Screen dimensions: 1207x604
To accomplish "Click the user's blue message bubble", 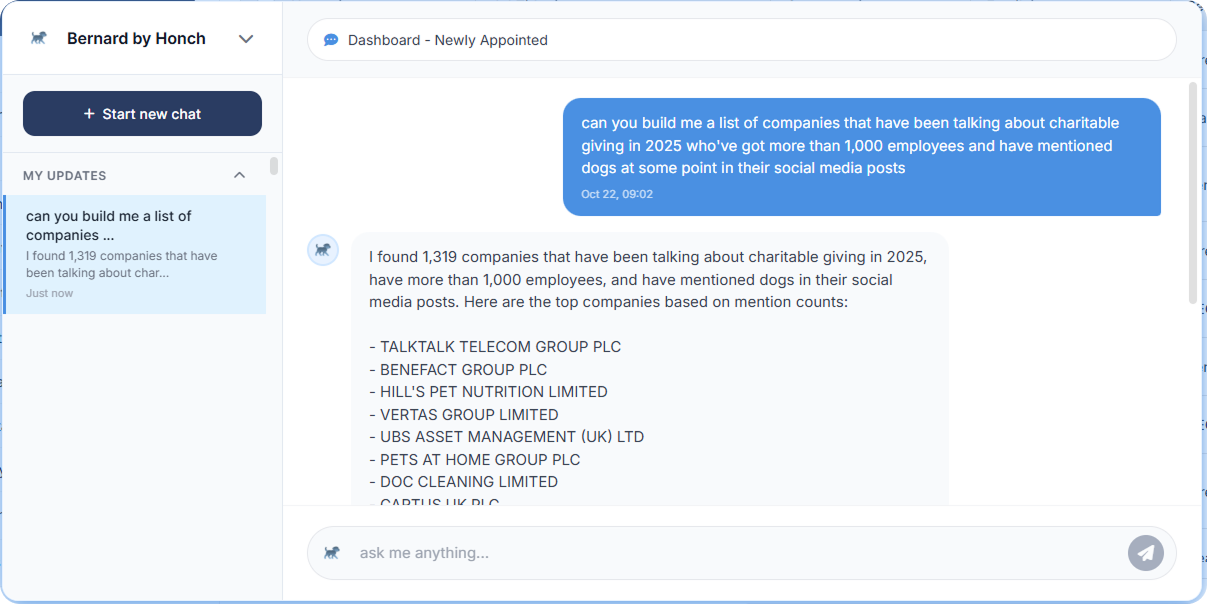I will click(862, 157).
